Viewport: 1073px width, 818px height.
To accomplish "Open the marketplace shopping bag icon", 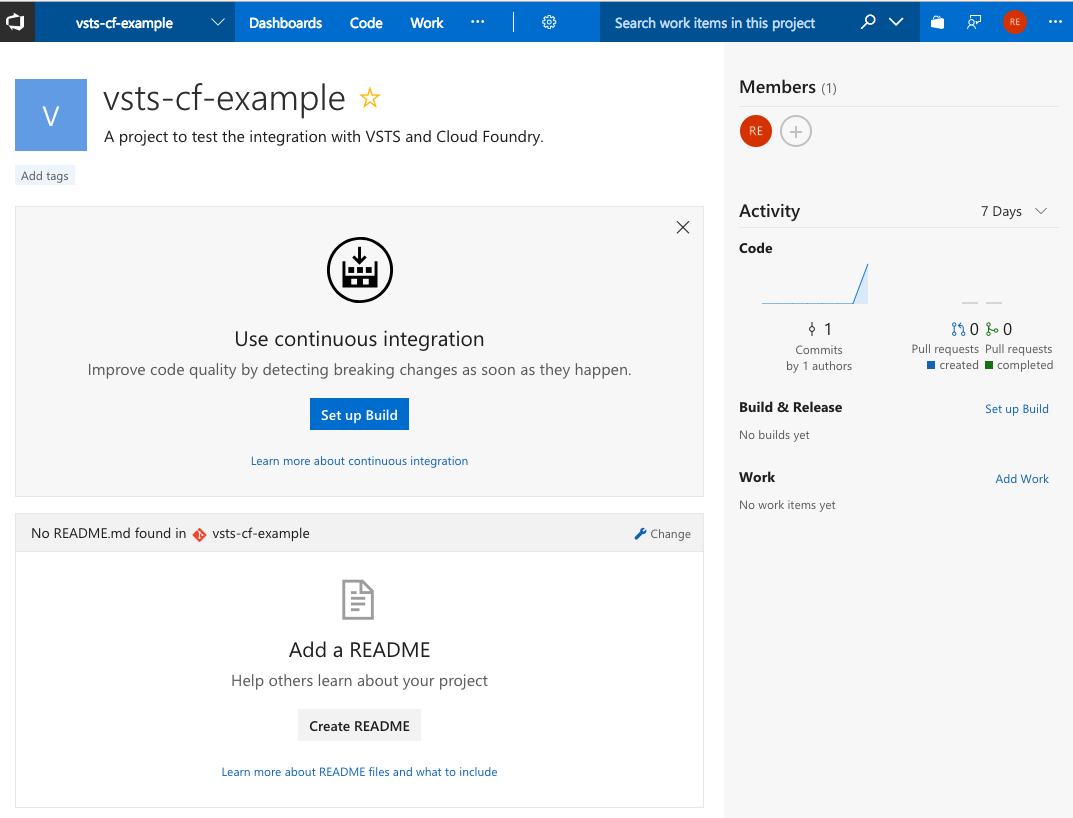I will pos(937,22).
